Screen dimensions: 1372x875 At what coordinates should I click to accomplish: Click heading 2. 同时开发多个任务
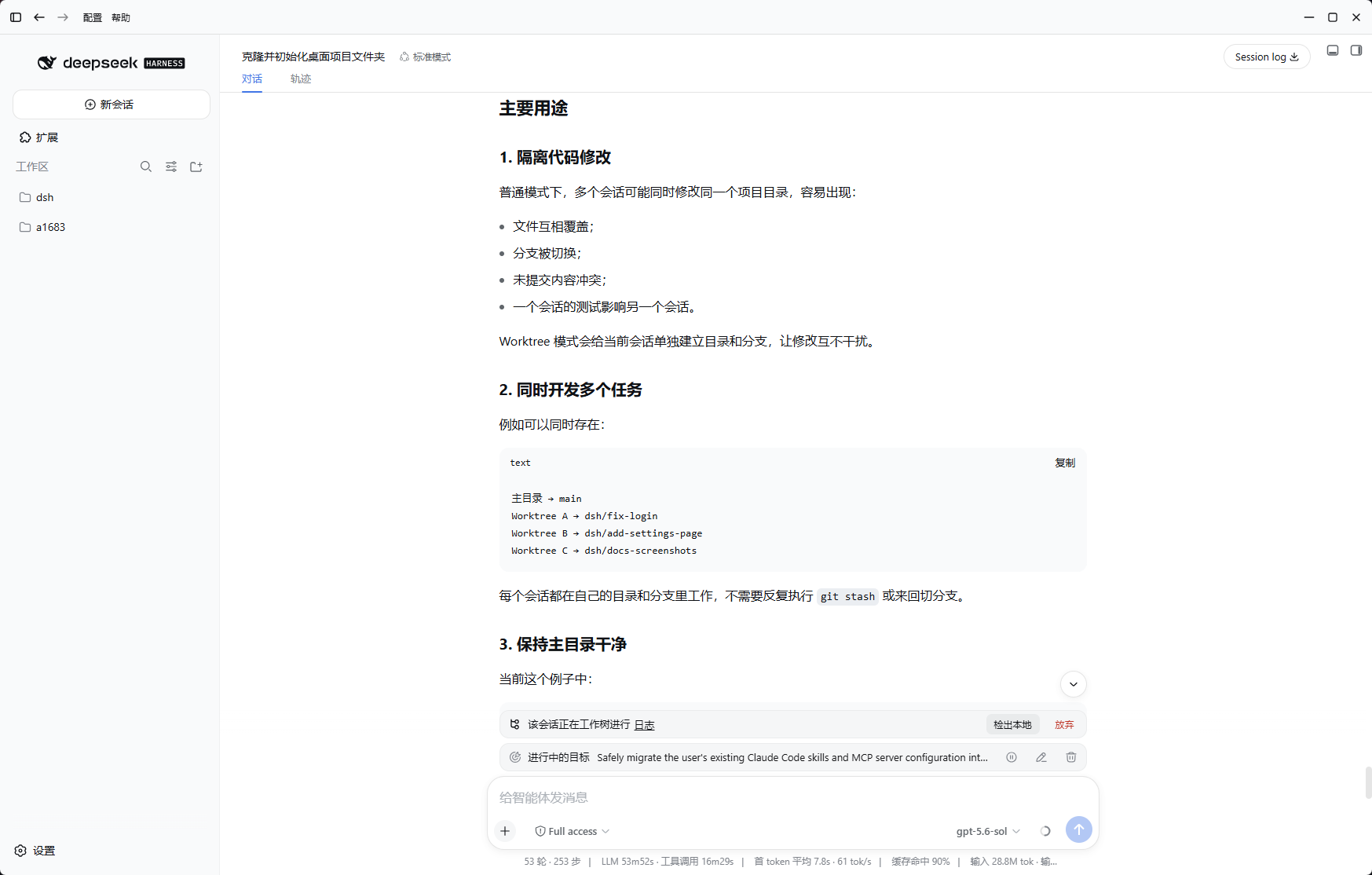point(571,390)
